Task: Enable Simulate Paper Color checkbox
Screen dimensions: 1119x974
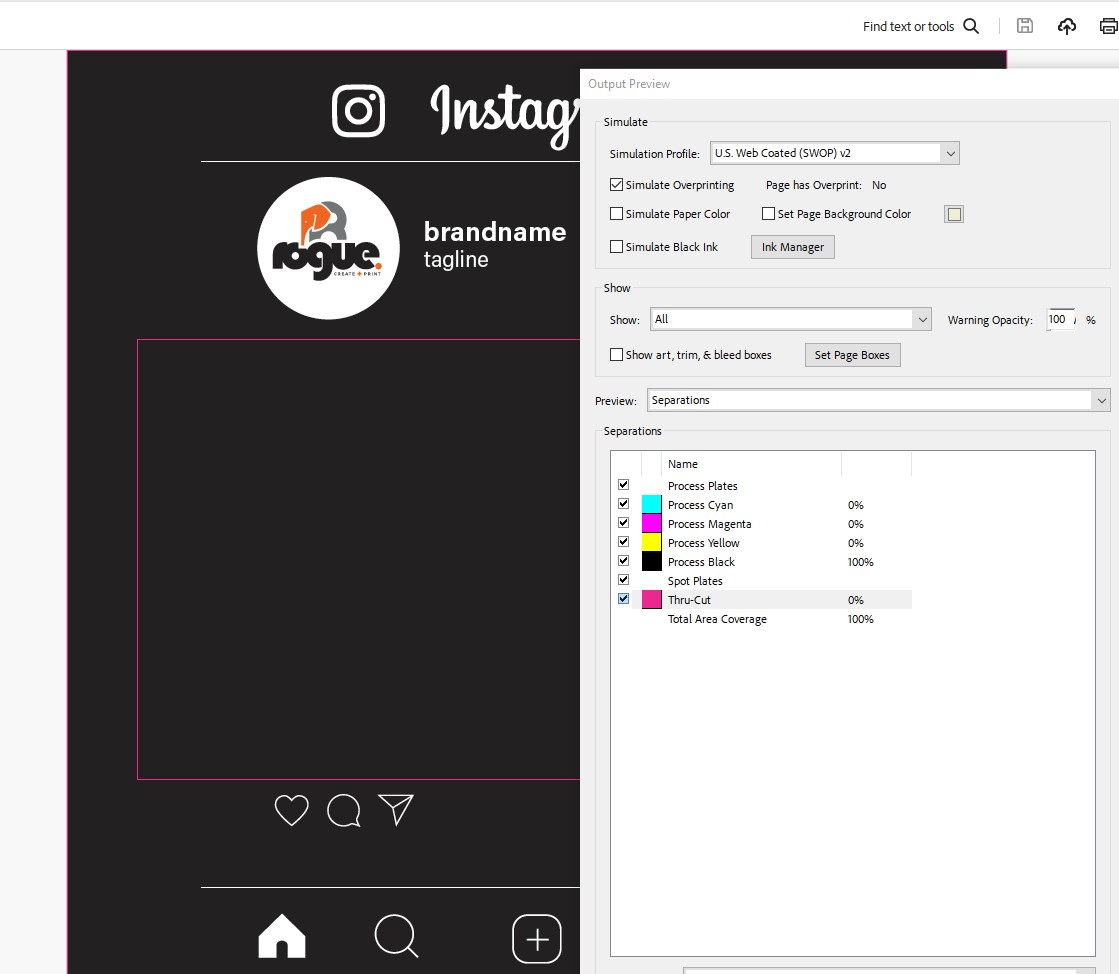Action: tap(617, 213)
